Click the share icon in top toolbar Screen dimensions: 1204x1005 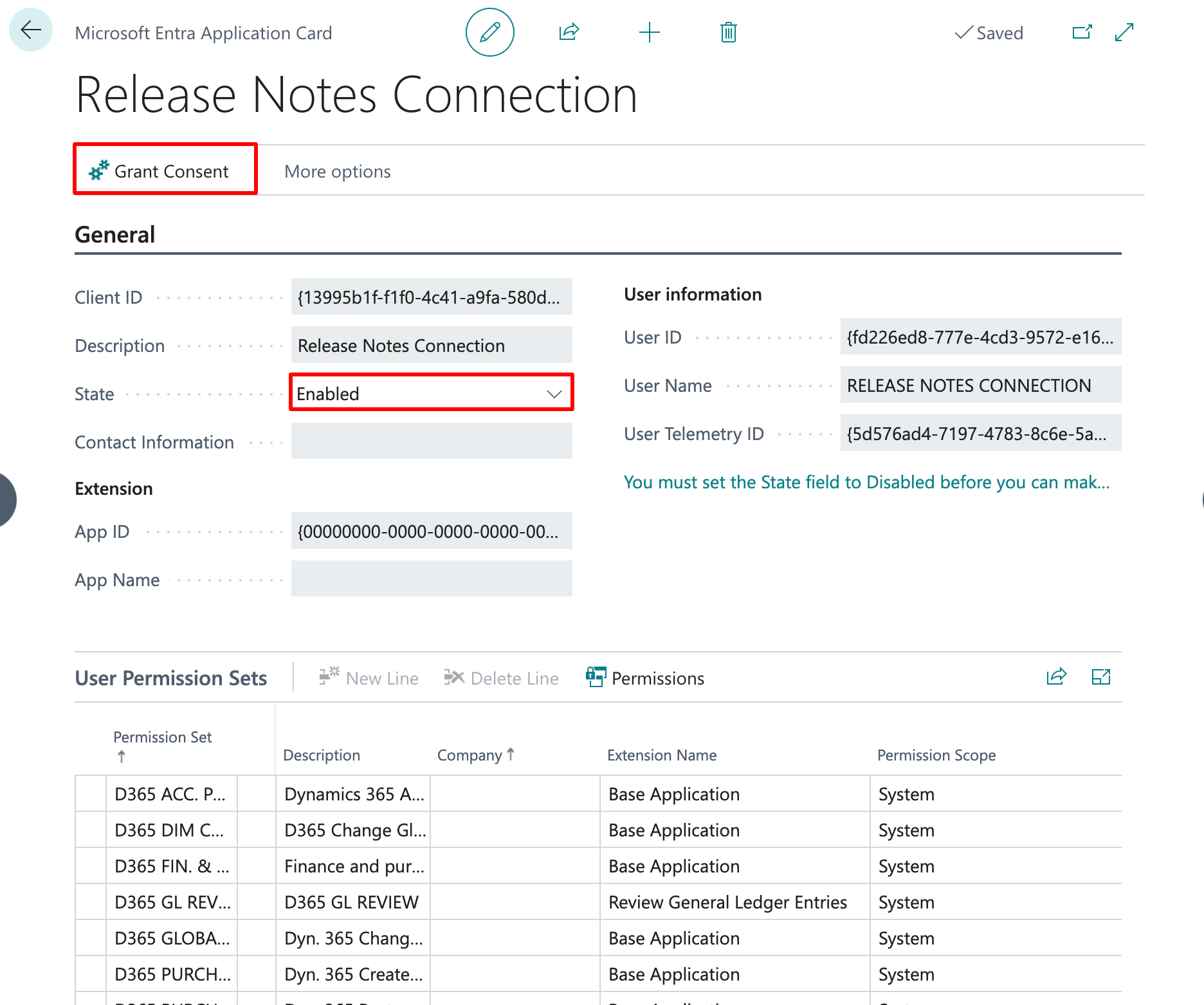tap(569, 32)
